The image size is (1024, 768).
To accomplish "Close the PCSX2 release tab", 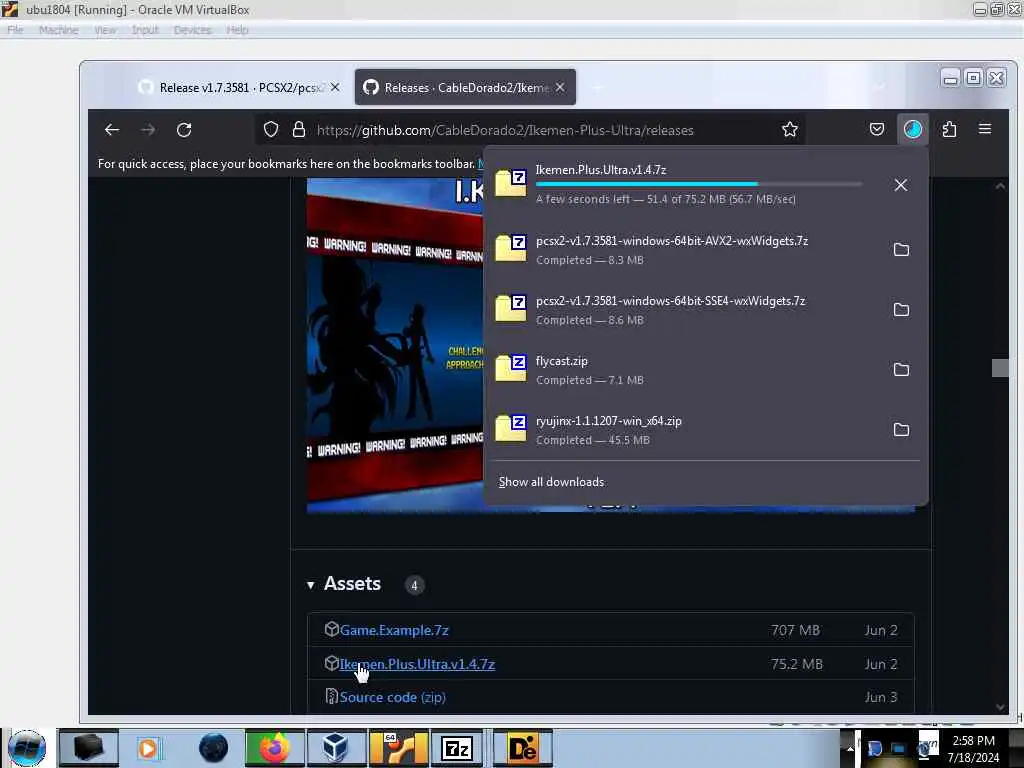I will pyautogui.click(x=335, y=87).
